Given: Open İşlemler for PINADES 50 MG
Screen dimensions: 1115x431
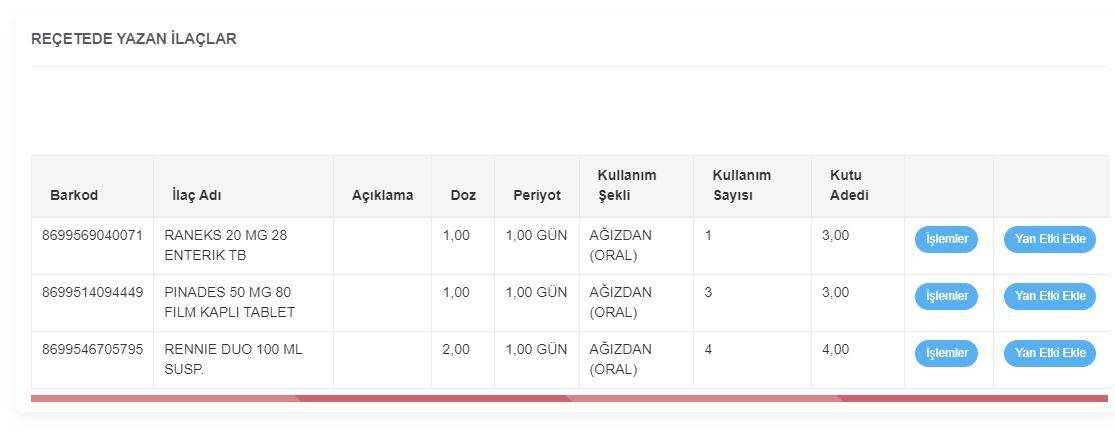Looking at the screenshot, I should [945, 296].
